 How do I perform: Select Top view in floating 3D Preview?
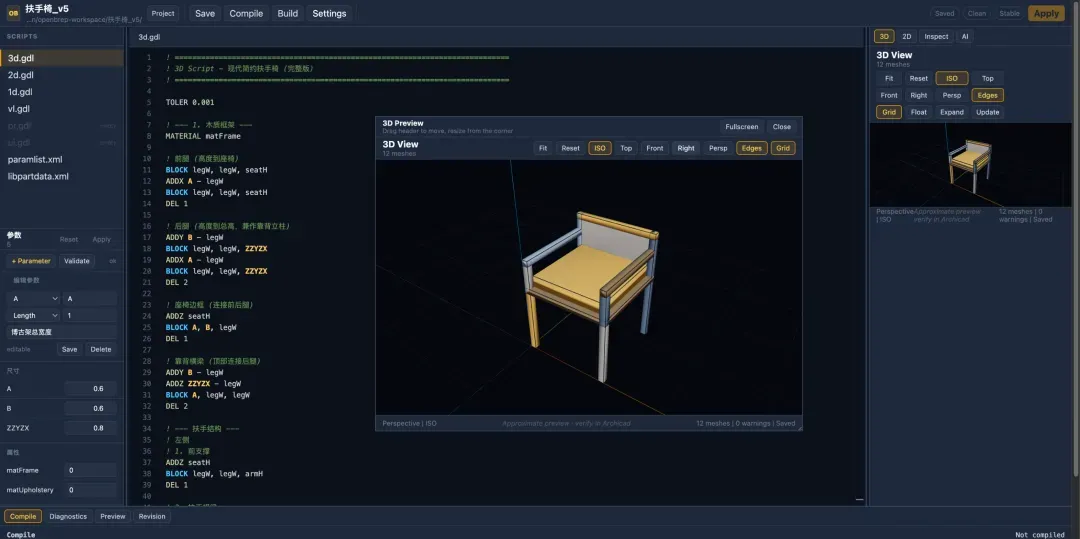point(626,148)
